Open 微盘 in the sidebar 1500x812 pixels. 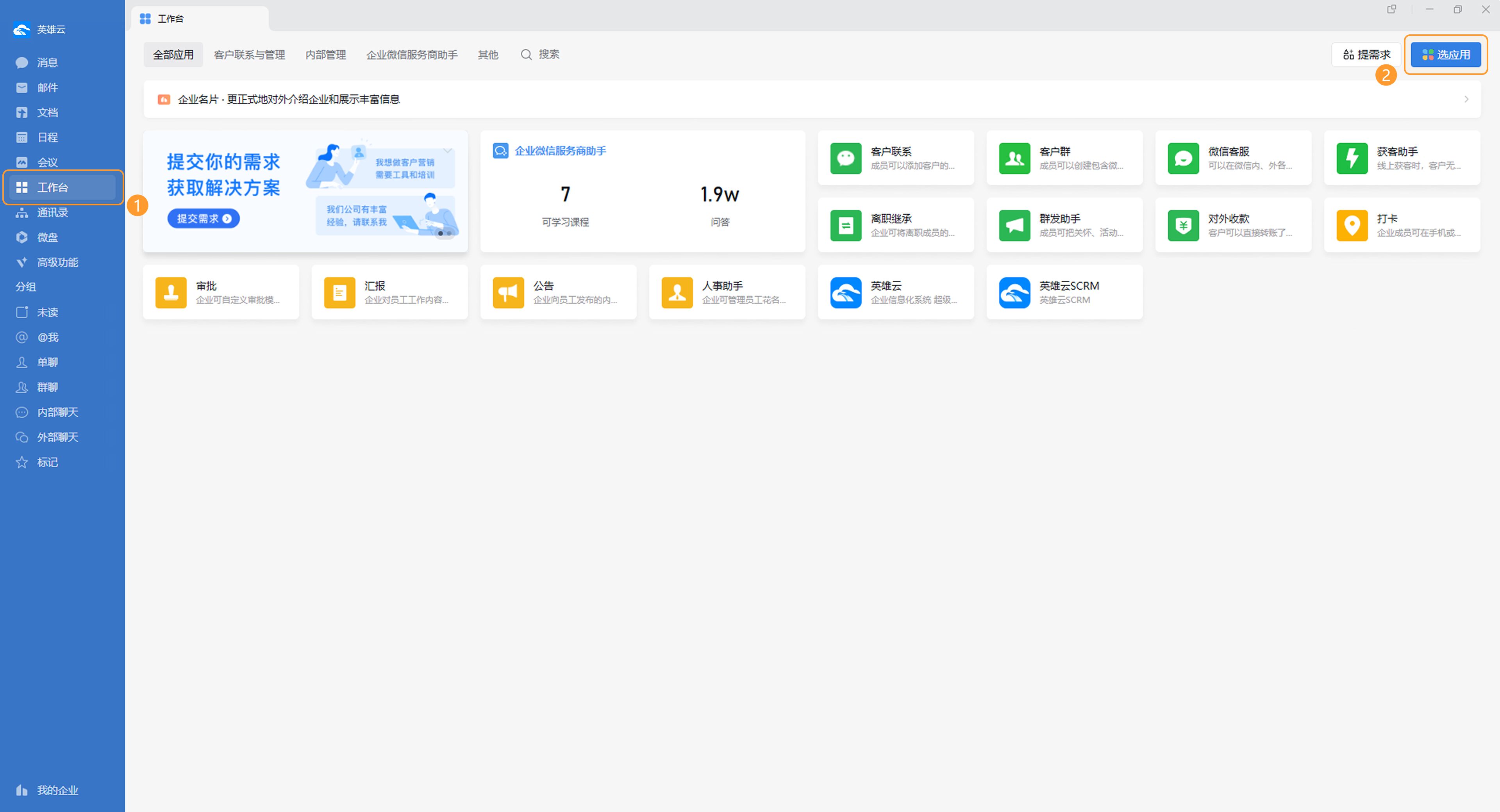coord(47,237)
